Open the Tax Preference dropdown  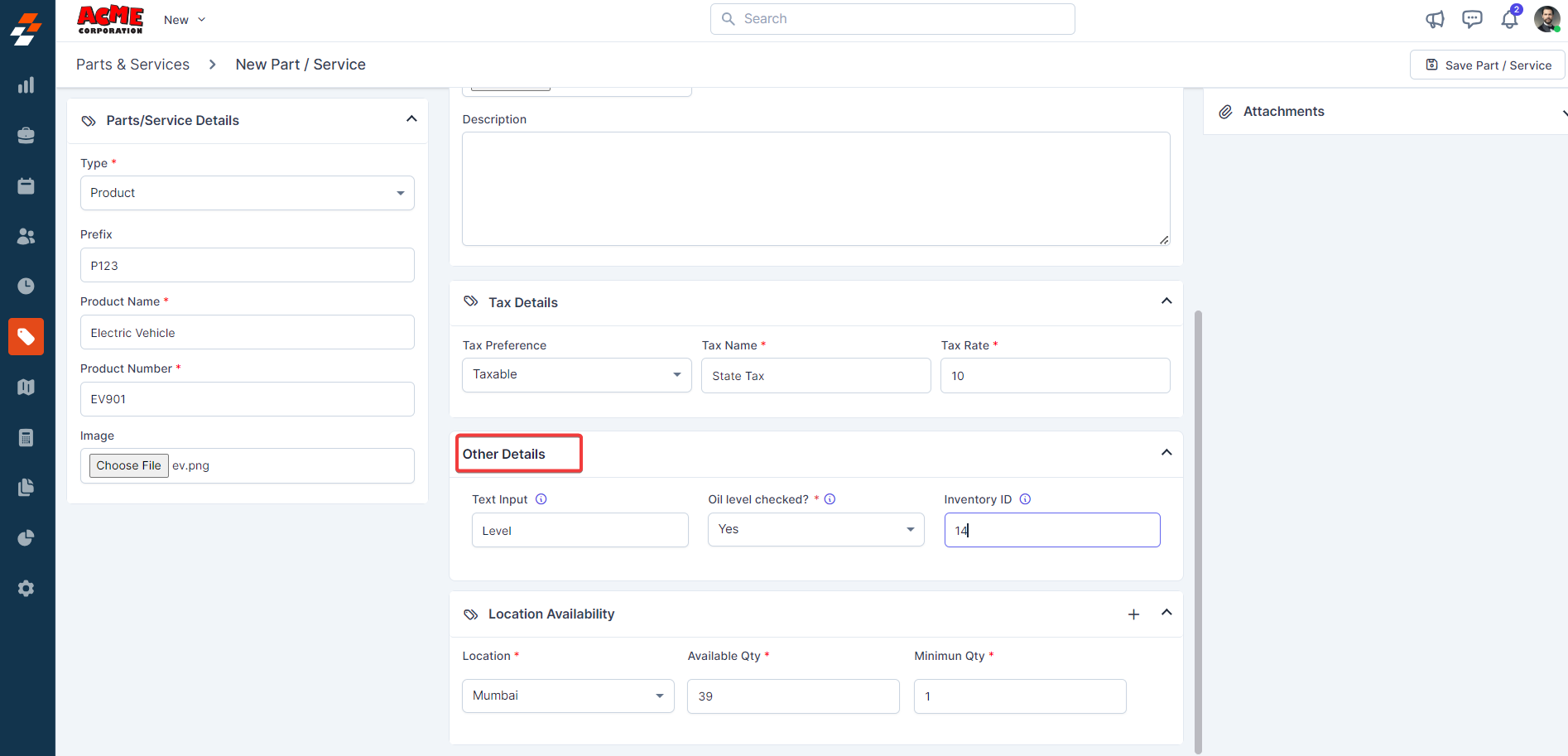pos(576,375)
